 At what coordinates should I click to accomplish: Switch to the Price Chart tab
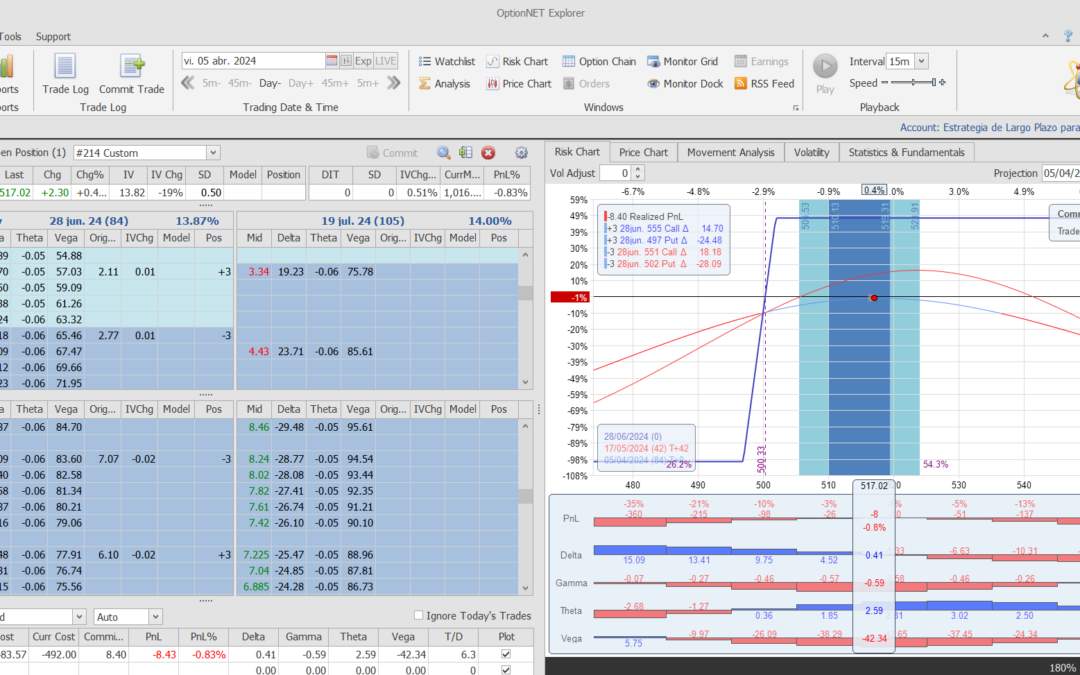coord(643,152)
